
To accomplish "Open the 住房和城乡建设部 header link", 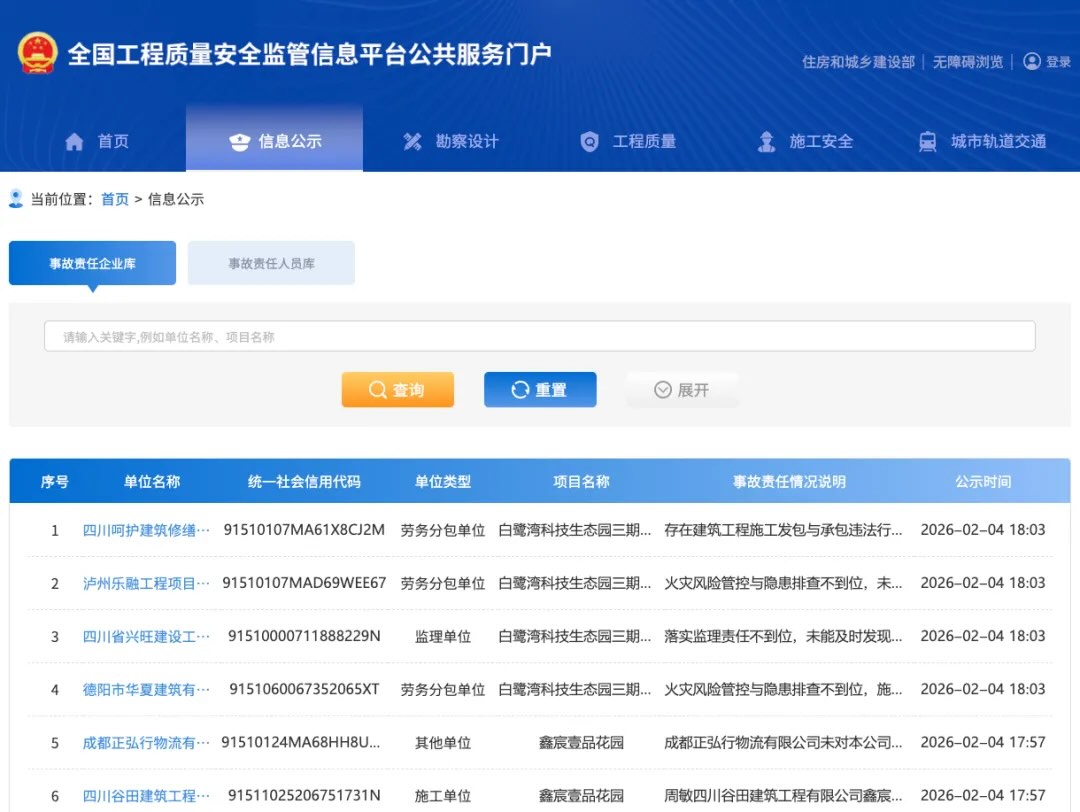I will click(x=858, y=62).
